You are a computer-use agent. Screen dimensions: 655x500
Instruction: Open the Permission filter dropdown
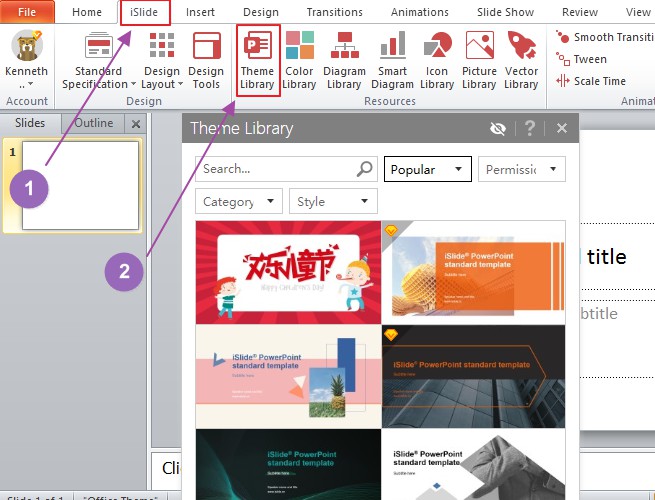coord(522,169)
